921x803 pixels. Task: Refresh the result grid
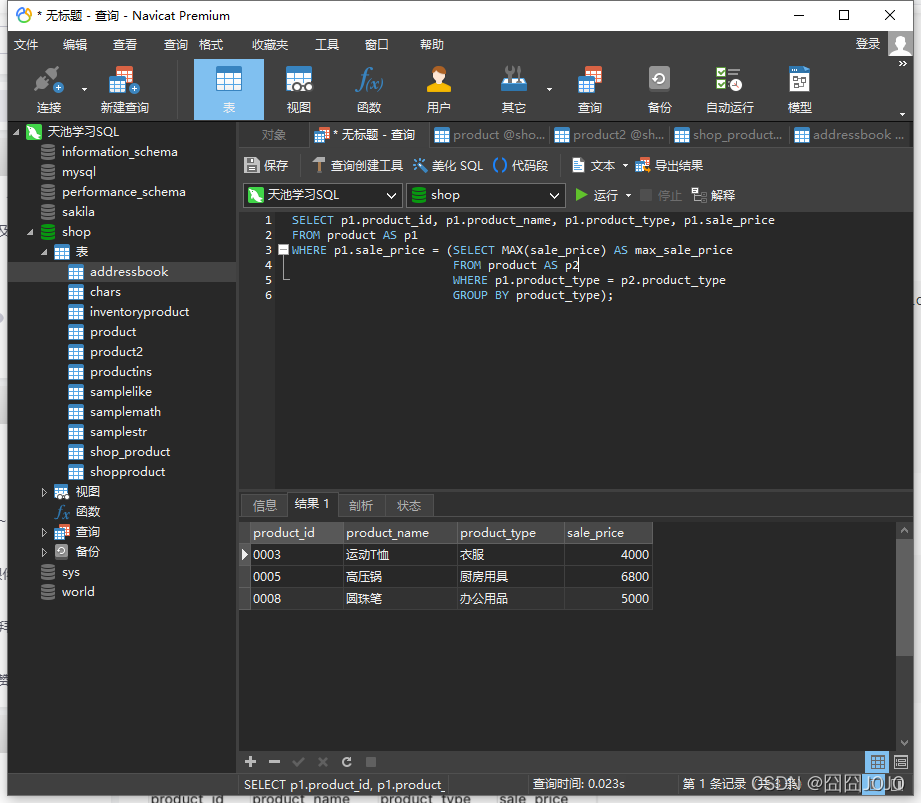click(x=347, y=762)
